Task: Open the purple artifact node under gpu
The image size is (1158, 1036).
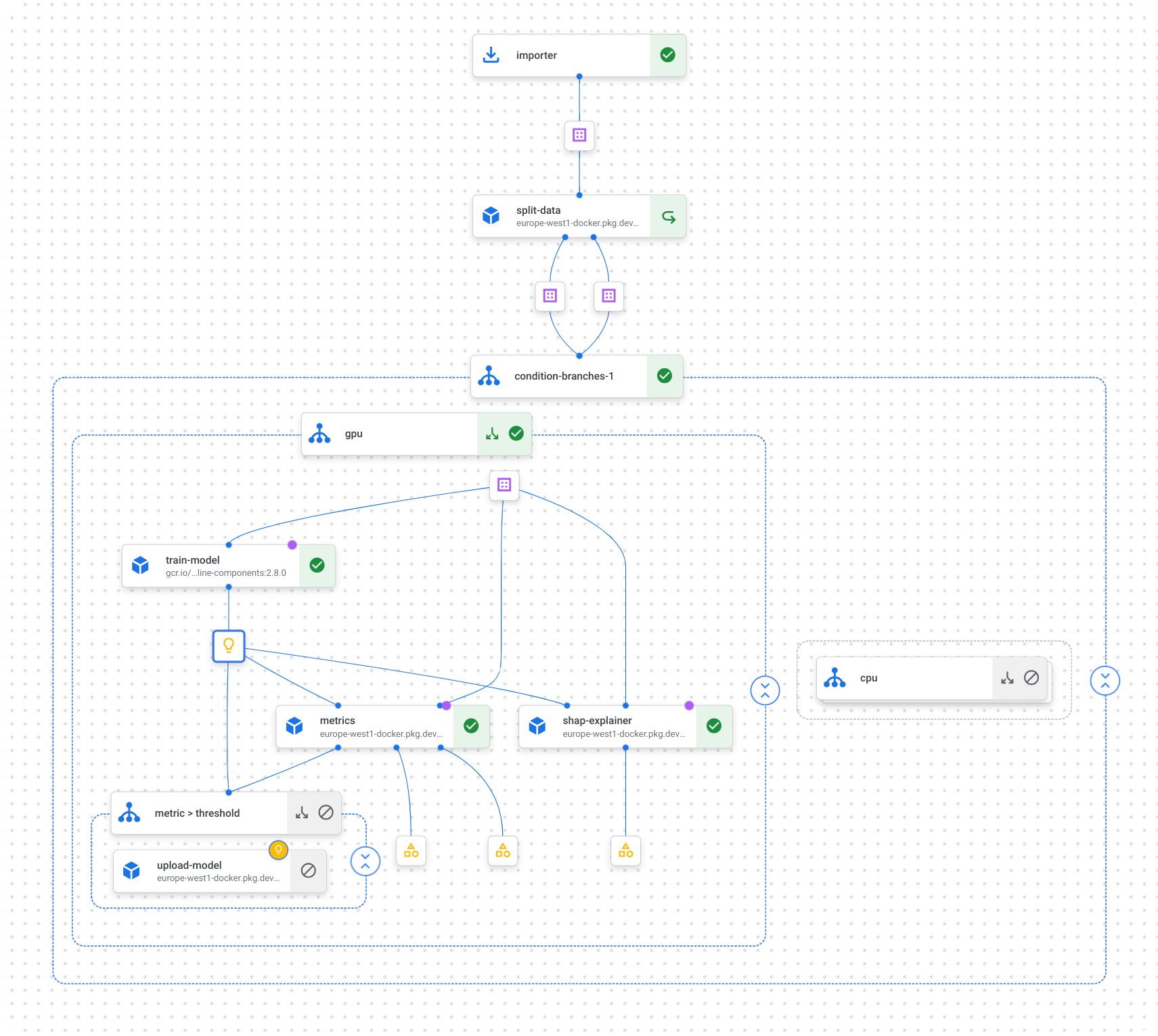Action: 504,485
